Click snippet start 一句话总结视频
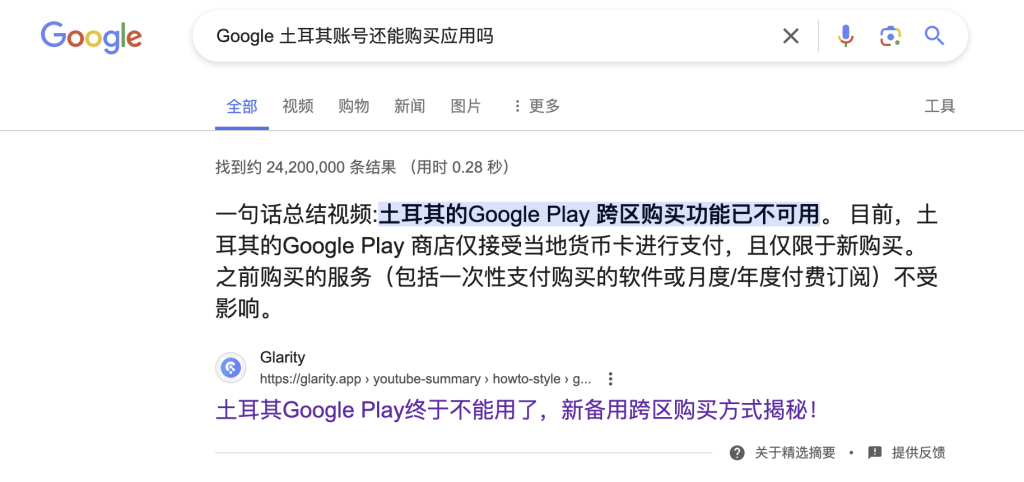1024x482 pixels. point(297,214)
